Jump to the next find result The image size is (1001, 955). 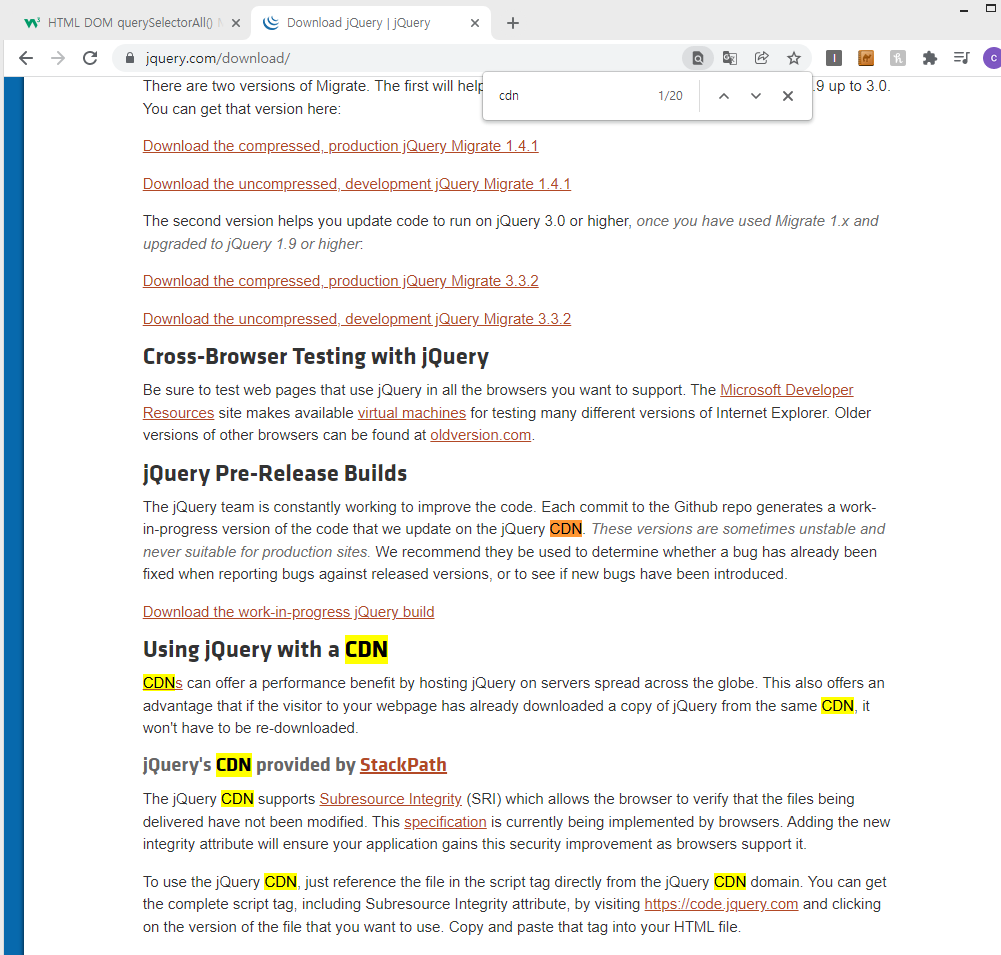click(x=756, y=96)
